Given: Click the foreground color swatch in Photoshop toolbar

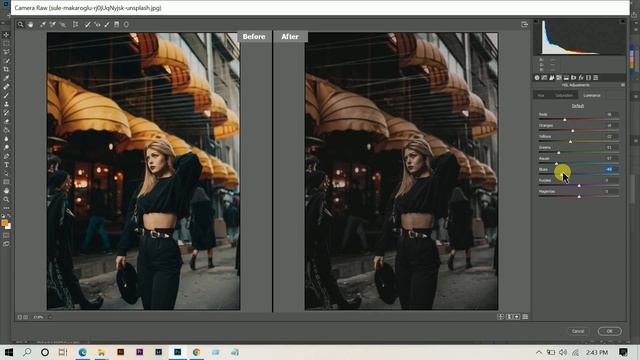Looking at the screenshot, I should coord(4,223).
